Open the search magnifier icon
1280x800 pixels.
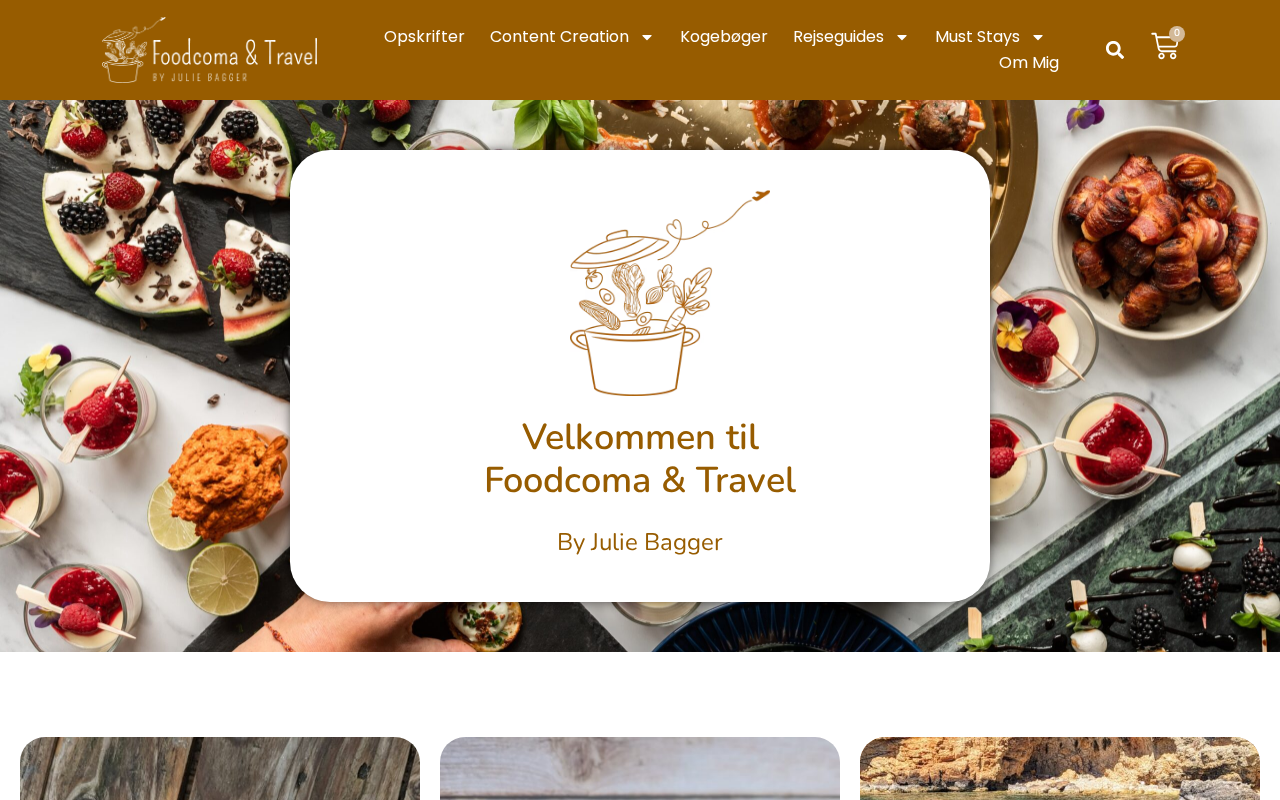1115,50
